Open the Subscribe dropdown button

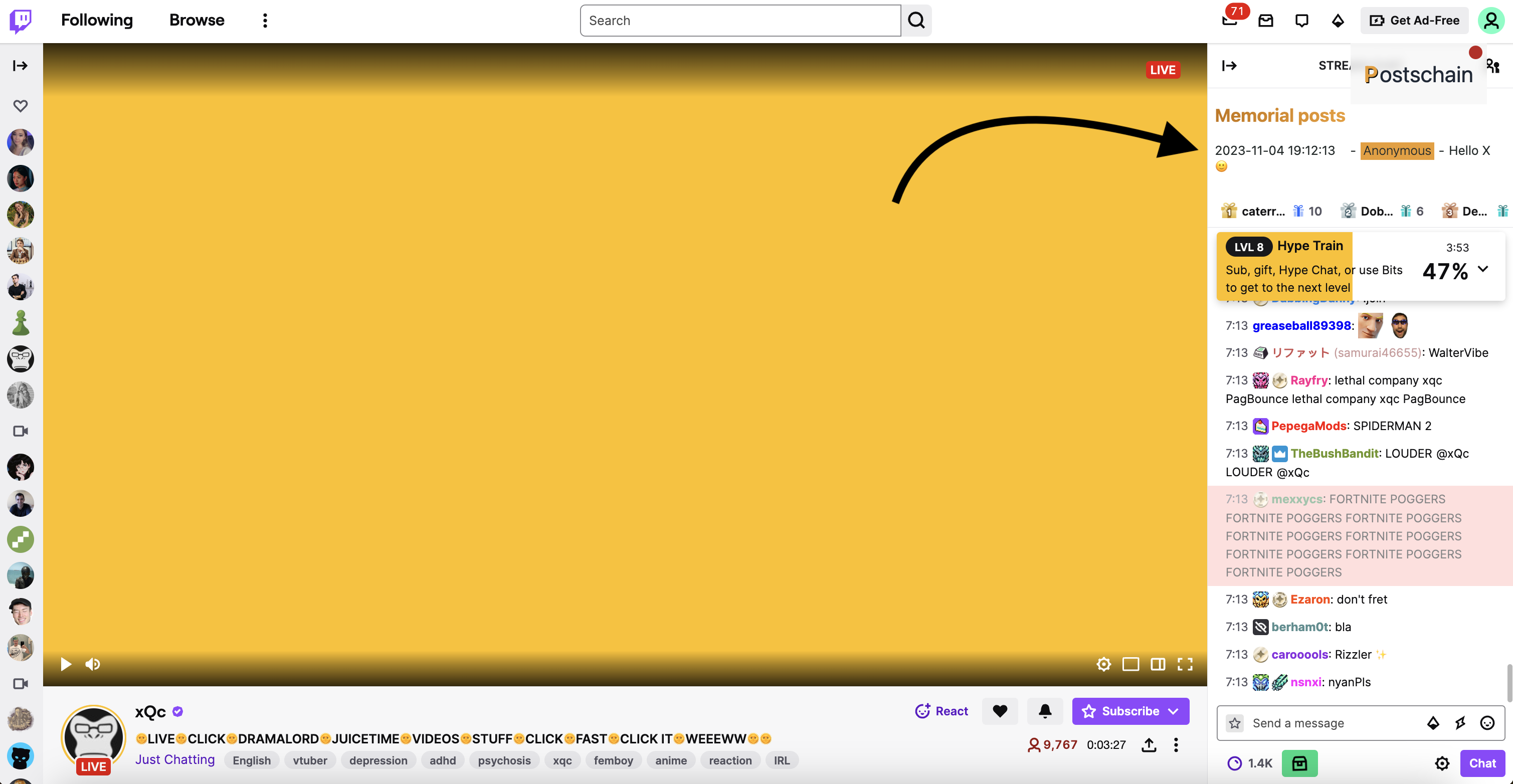pos(1130,711)
